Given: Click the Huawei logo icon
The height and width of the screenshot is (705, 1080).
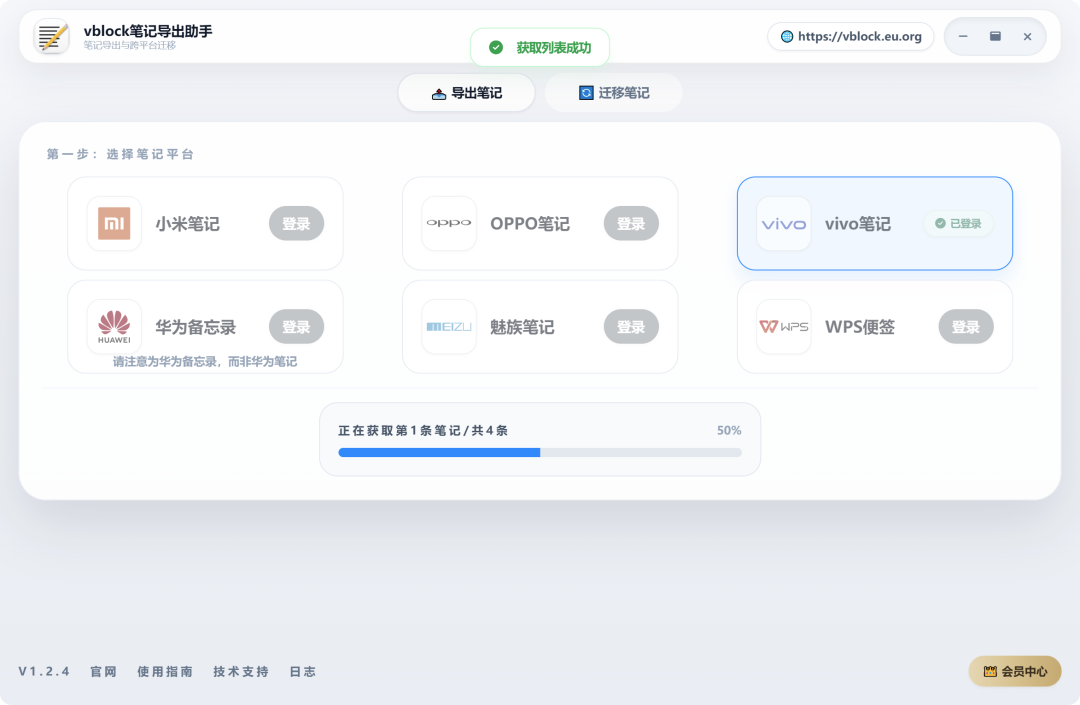Looking at the screenshot, I should click(114, 326).
